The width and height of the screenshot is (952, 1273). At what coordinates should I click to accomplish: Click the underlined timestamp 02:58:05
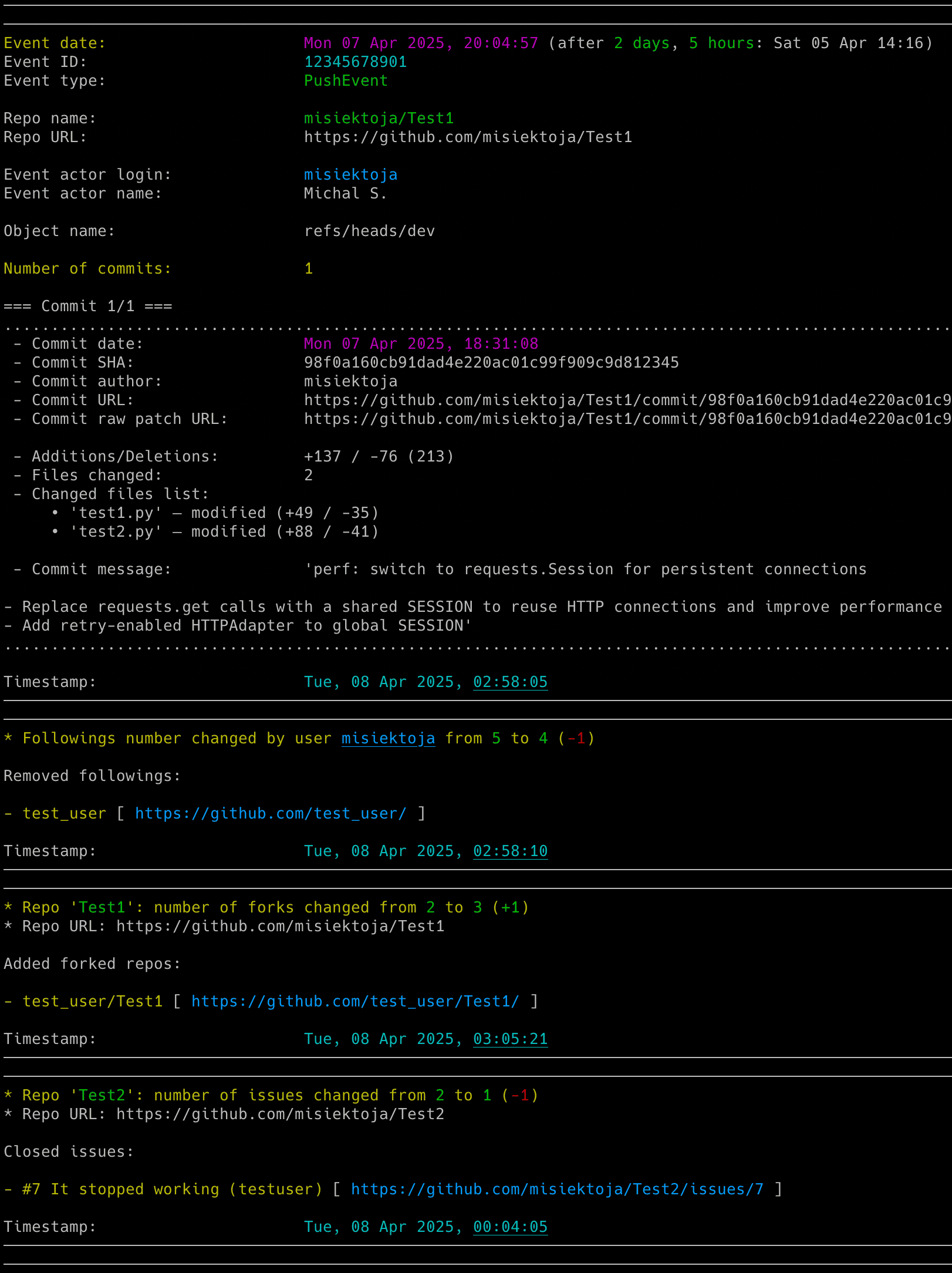(x=509, y=682)
